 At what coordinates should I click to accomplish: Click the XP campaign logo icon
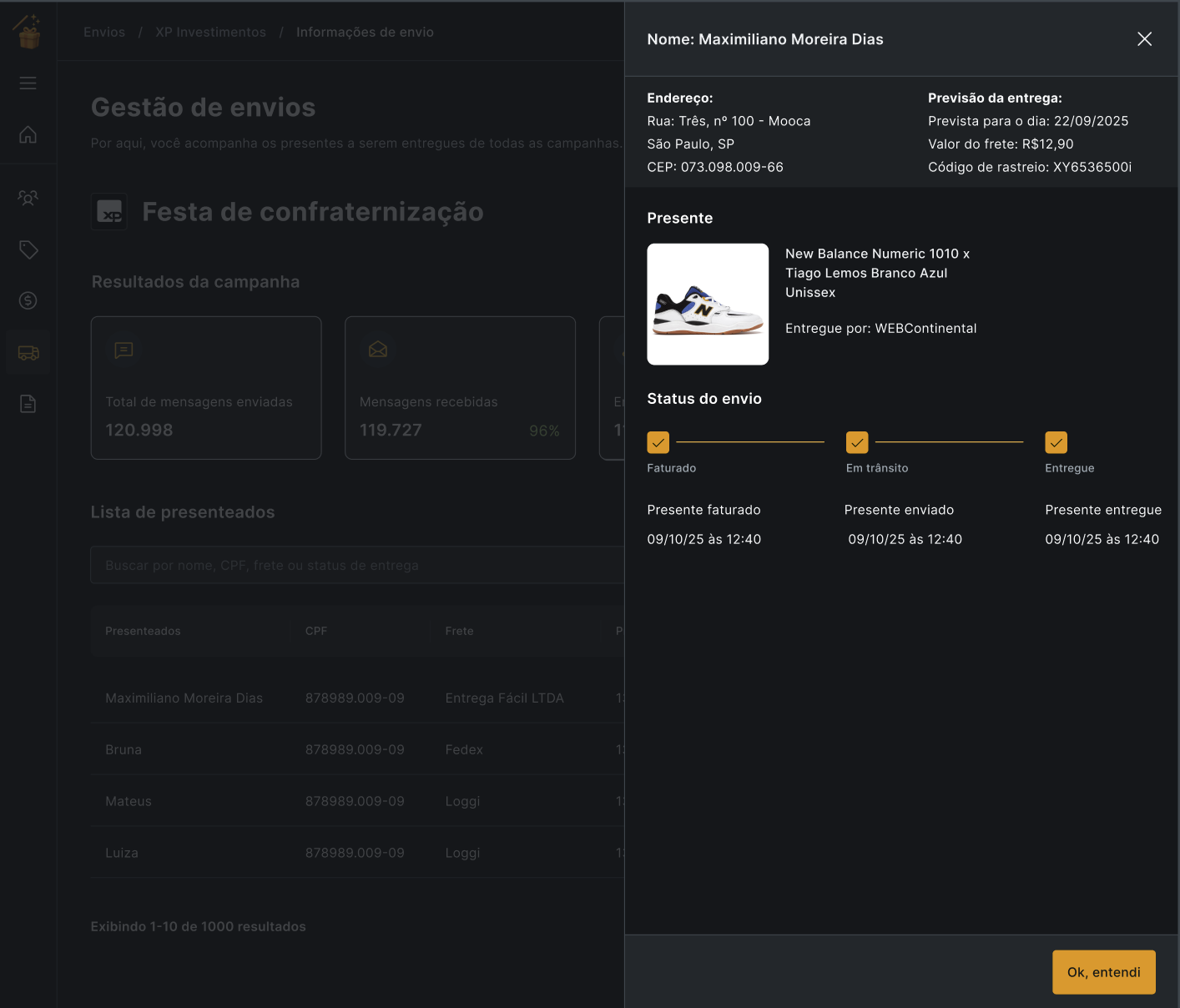point(109,211)
